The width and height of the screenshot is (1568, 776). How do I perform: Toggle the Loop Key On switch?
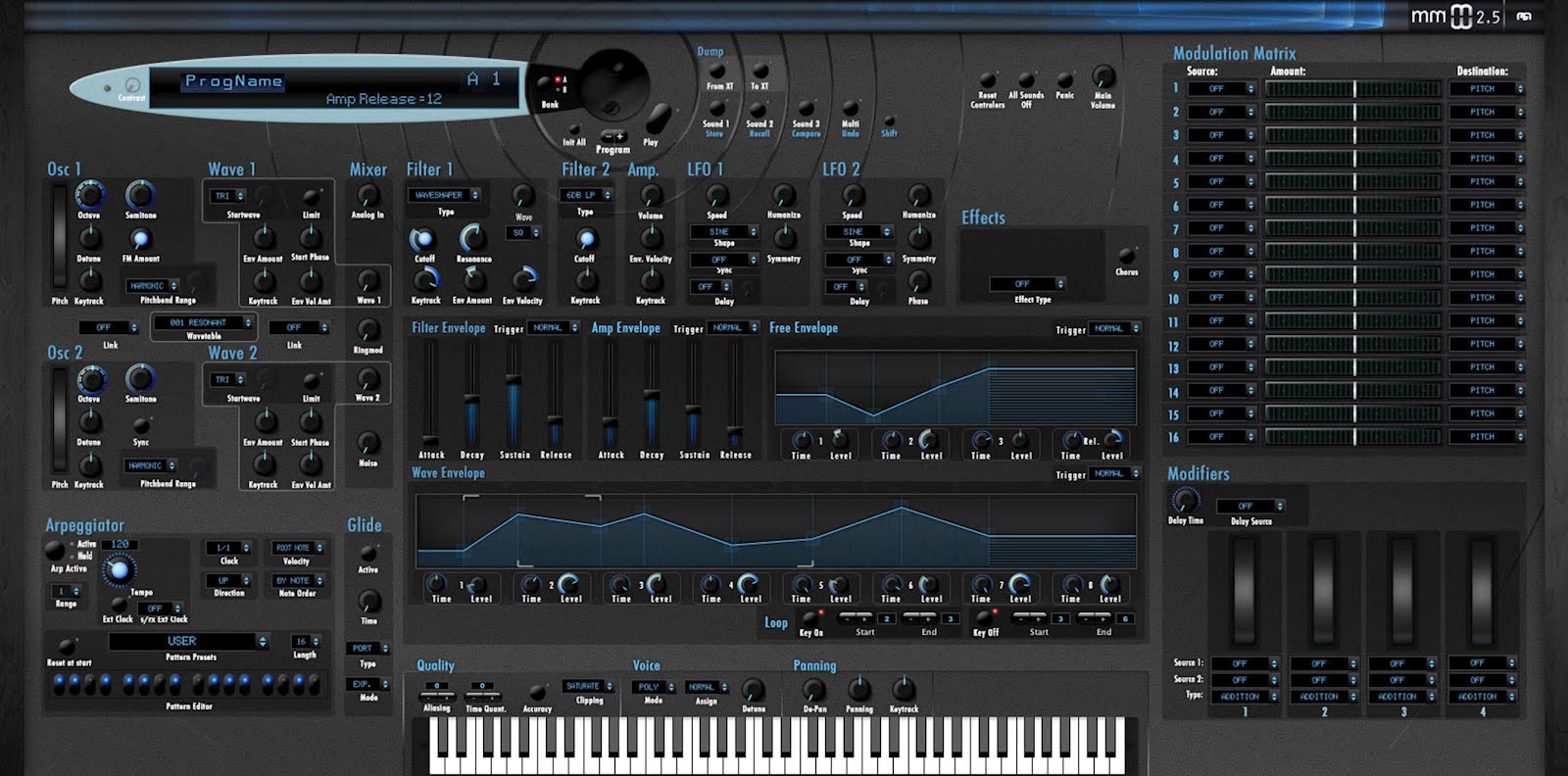point(810,618)
